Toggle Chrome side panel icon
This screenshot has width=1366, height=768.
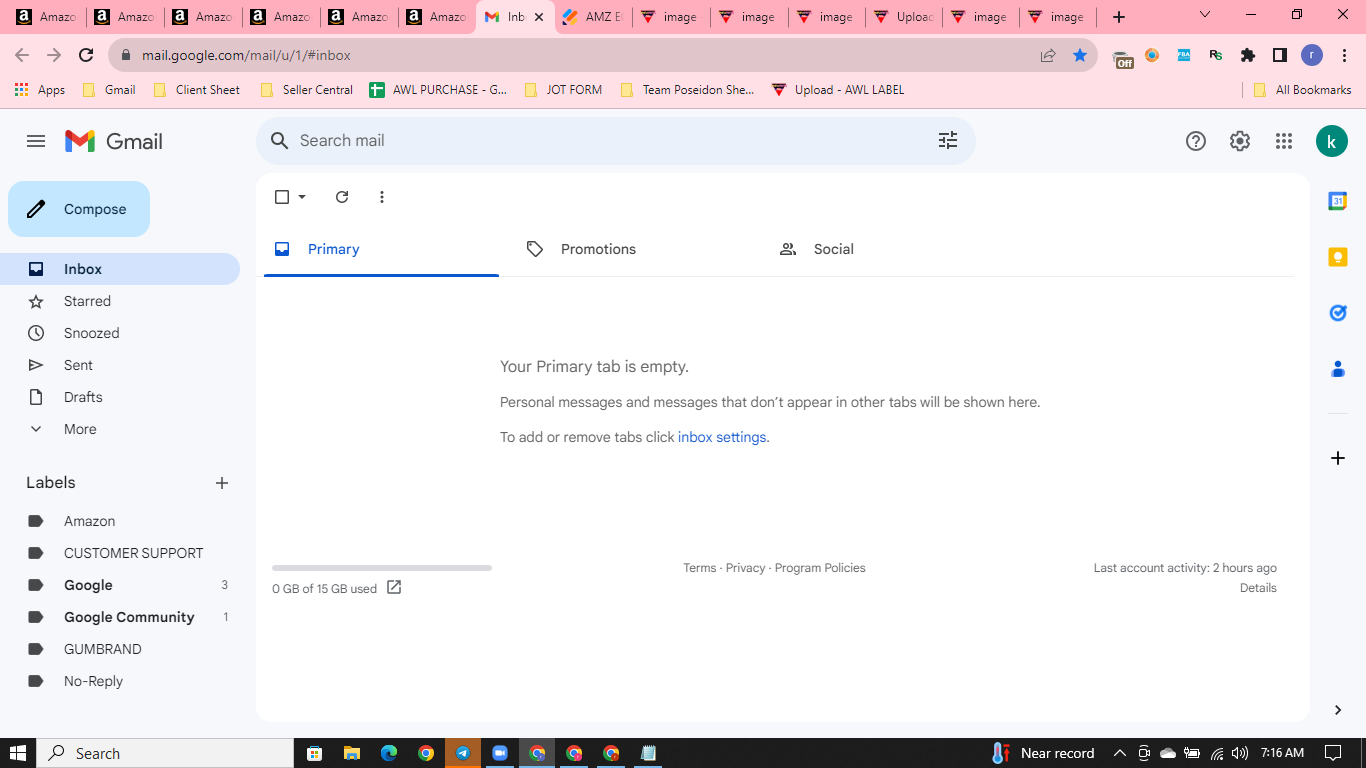(1280, 55)
